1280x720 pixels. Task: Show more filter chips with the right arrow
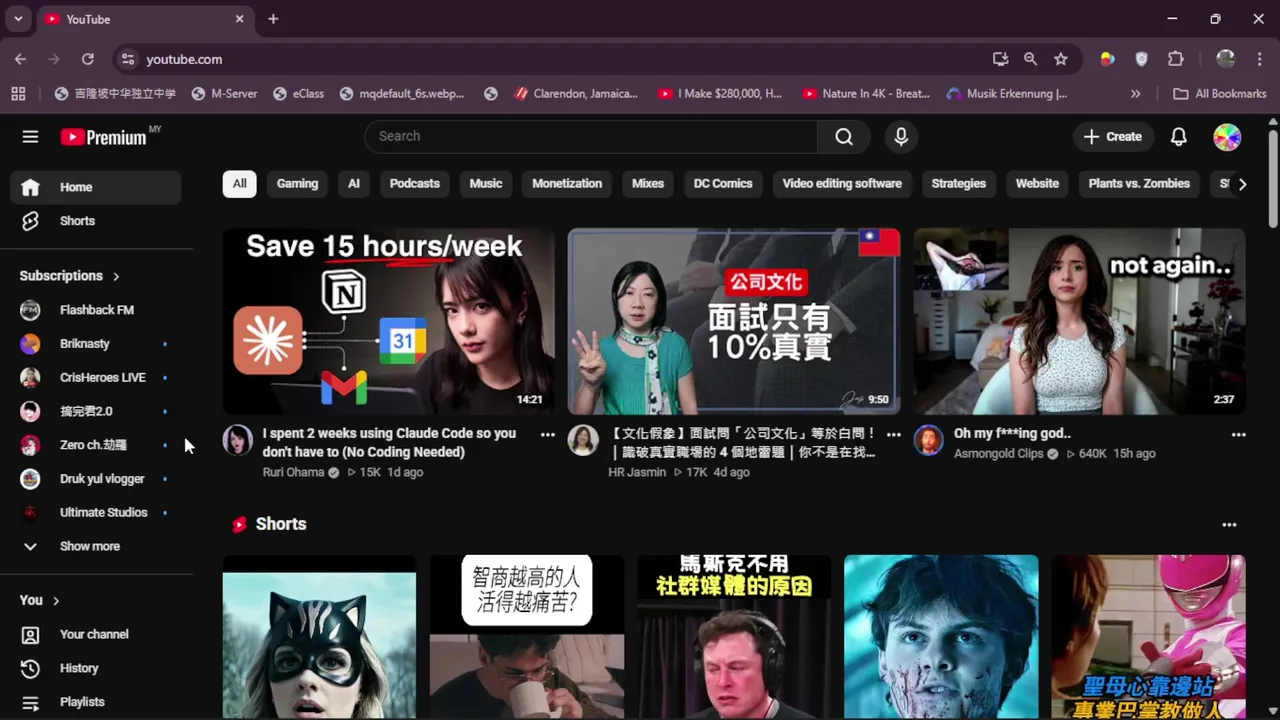[1242, 184]
